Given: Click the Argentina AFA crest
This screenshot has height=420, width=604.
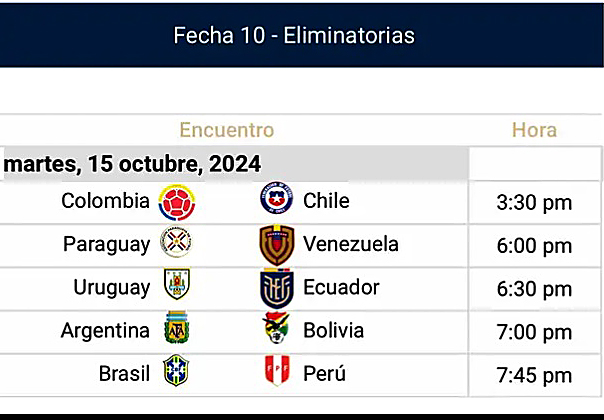Looking at the screenshot, I should tap(176, 327).
